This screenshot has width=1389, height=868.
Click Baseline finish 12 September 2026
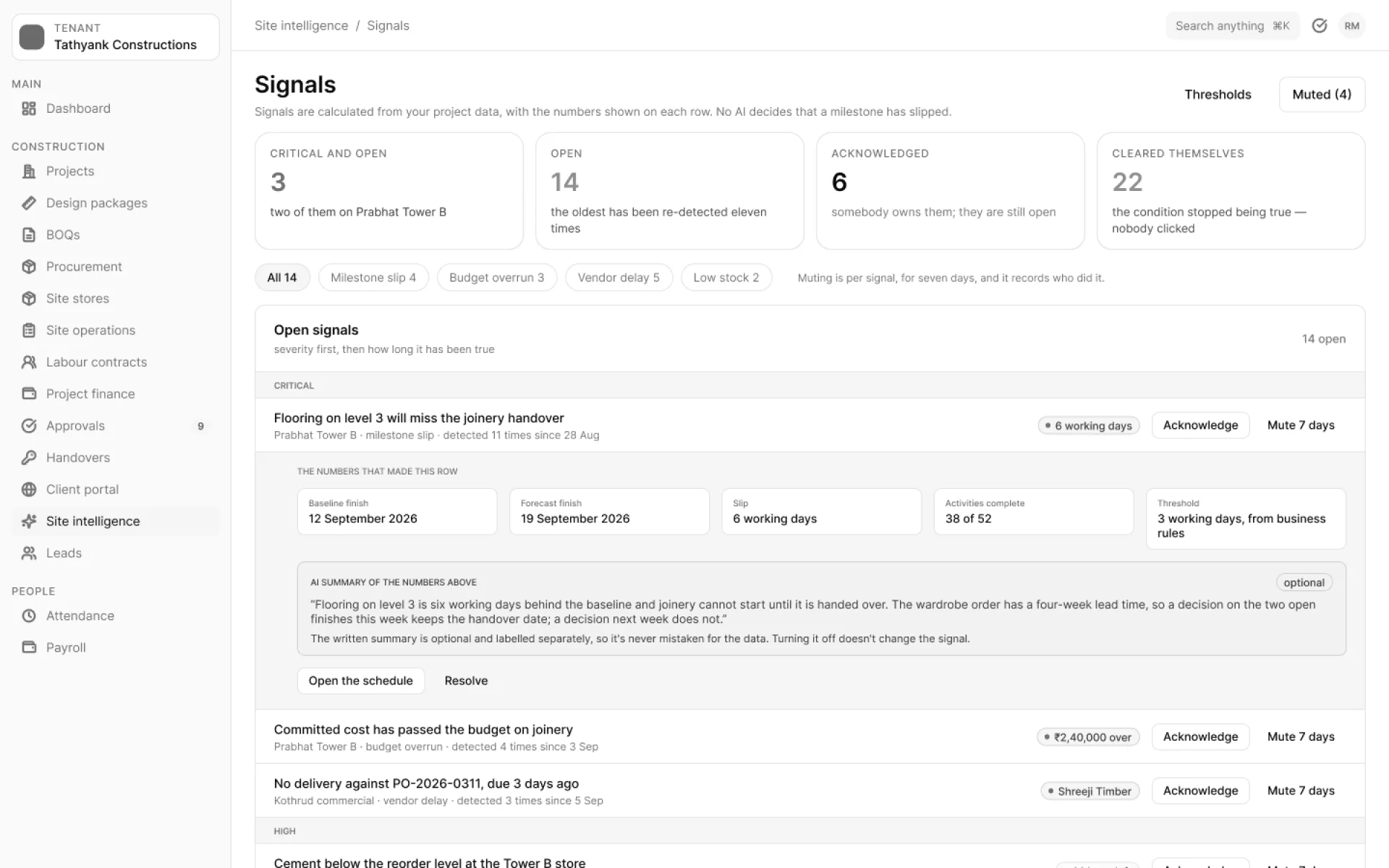[397, 512]
